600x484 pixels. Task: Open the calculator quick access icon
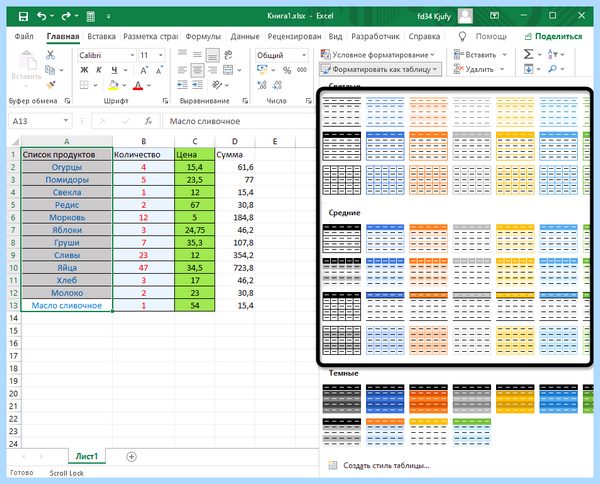(x=91, y=16)
